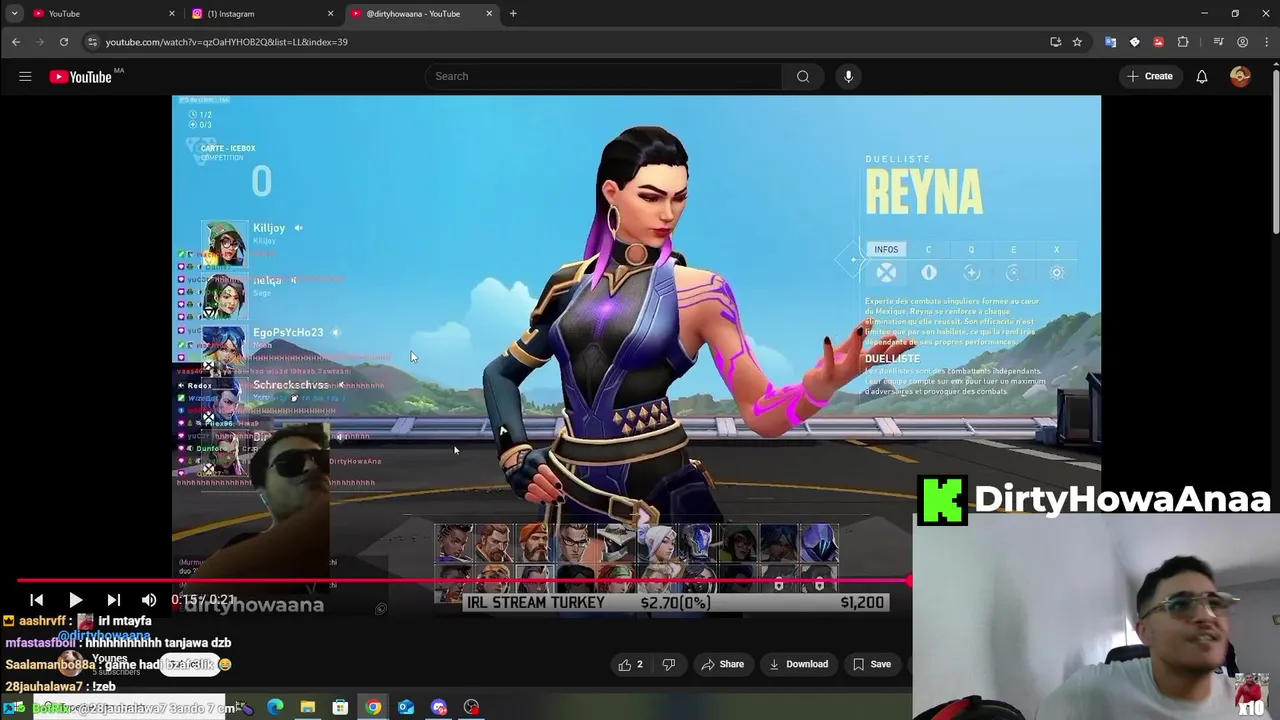This screenshot has width=1280, height=720.
Task: View site information icon in address bar
Action: coord(92,42)
